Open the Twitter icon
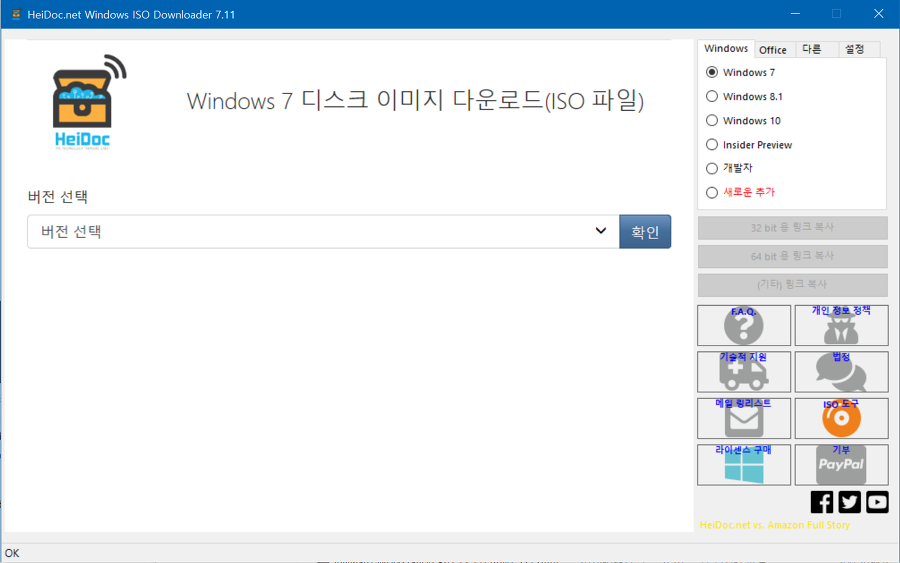The image size is (900, 563). [x=850, y=502]
